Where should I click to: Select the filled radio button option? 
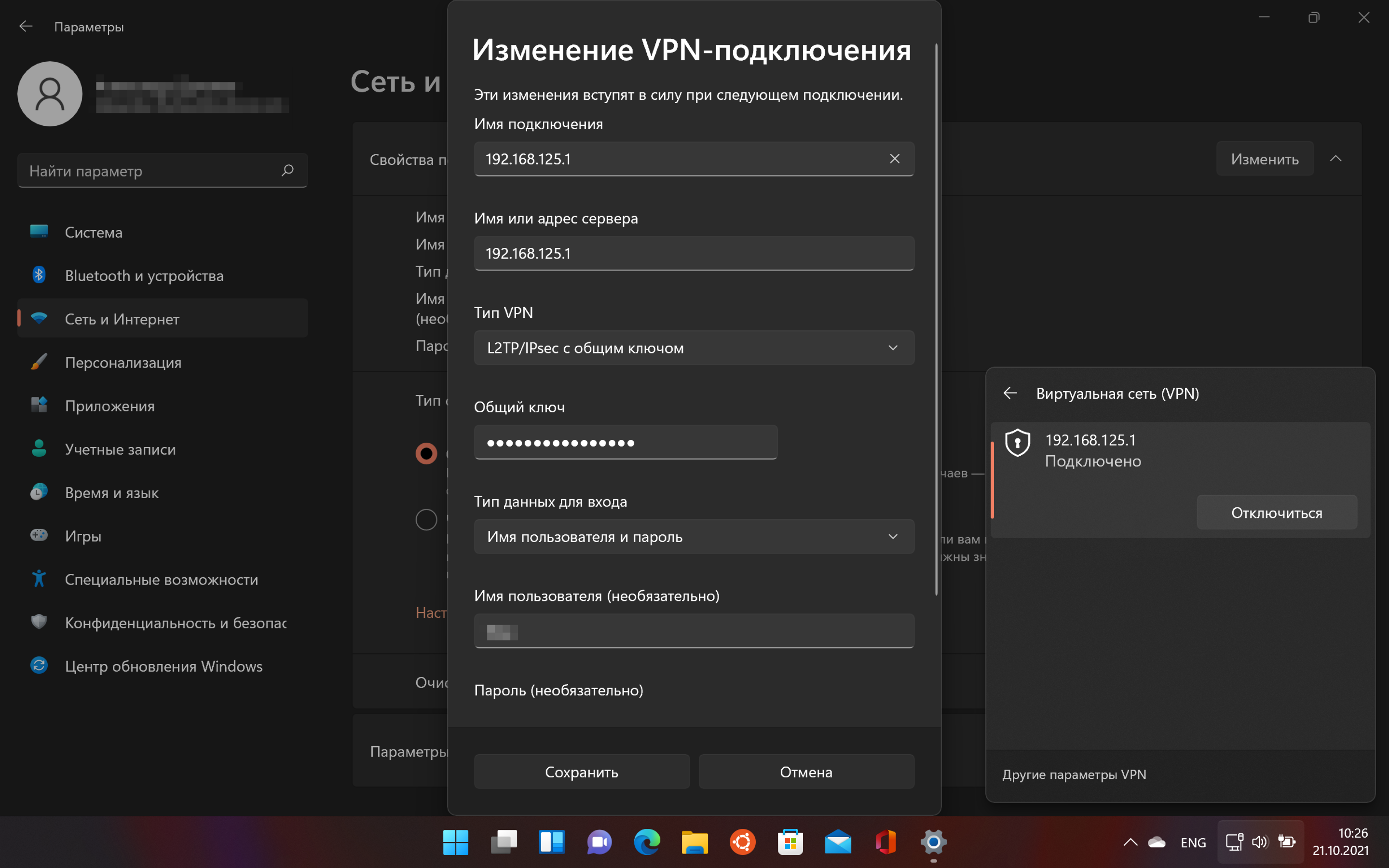(426, 453)
